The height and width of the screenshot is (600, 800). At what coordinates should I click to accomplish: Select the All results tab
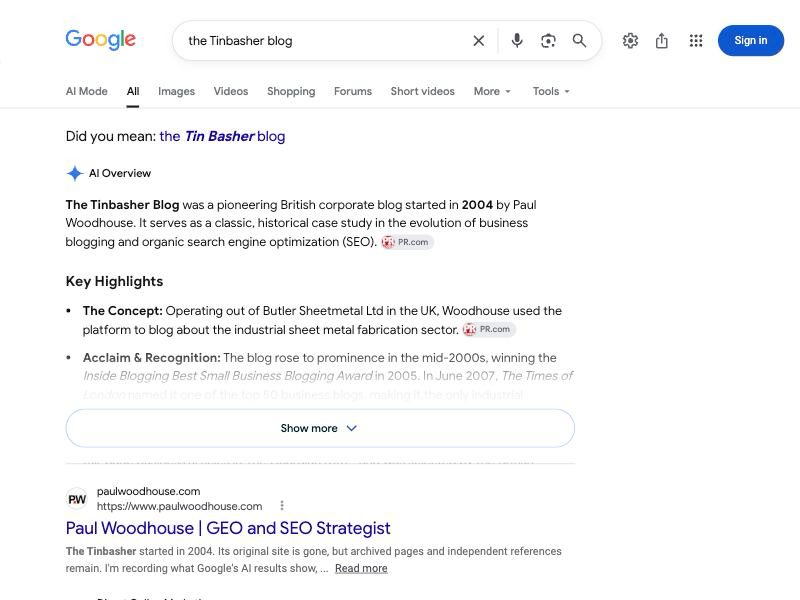click(x=133, y=91)
